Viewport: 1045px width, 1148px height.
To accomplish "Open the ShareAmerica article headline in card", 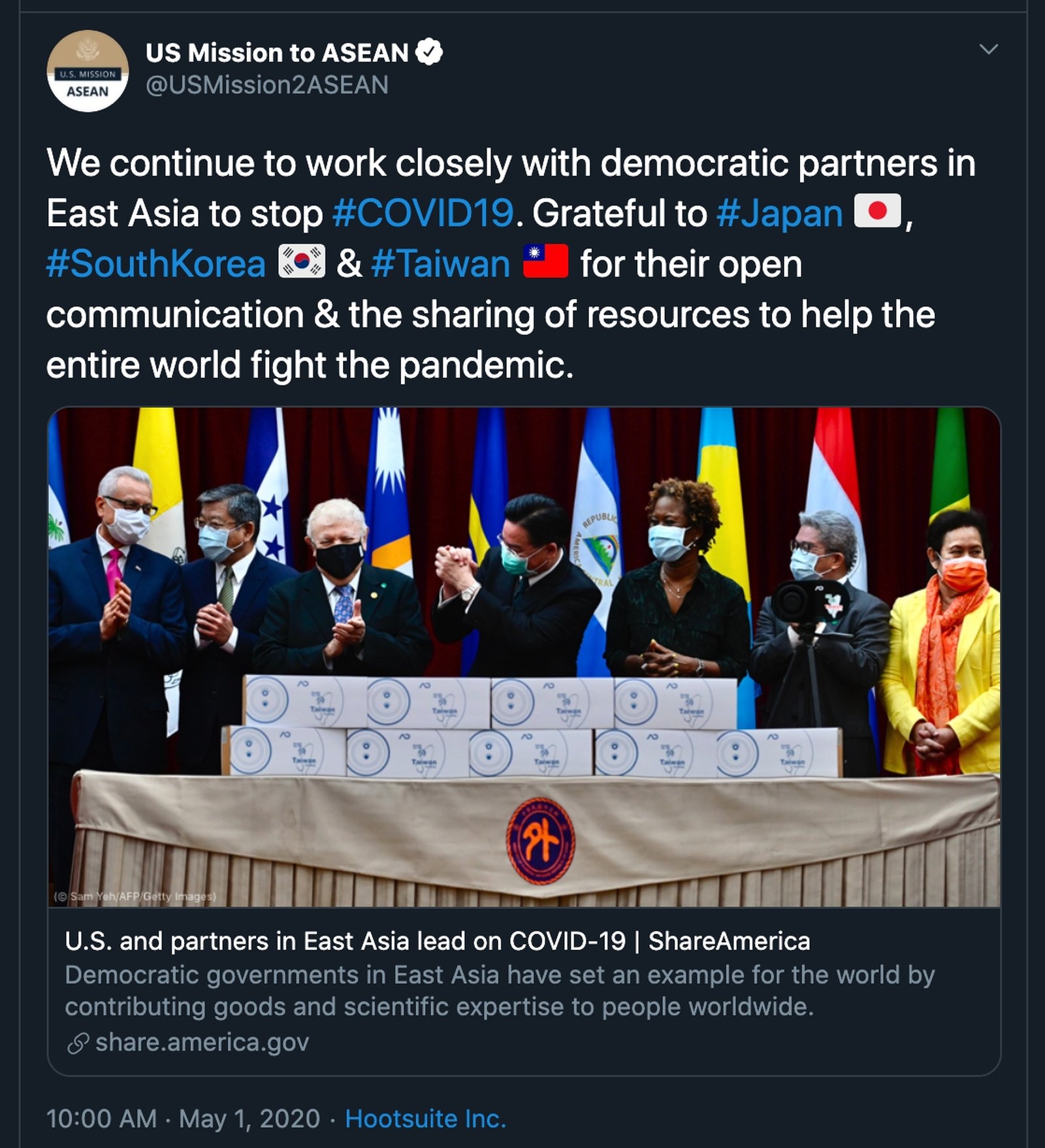I will (x=438, y=941).
